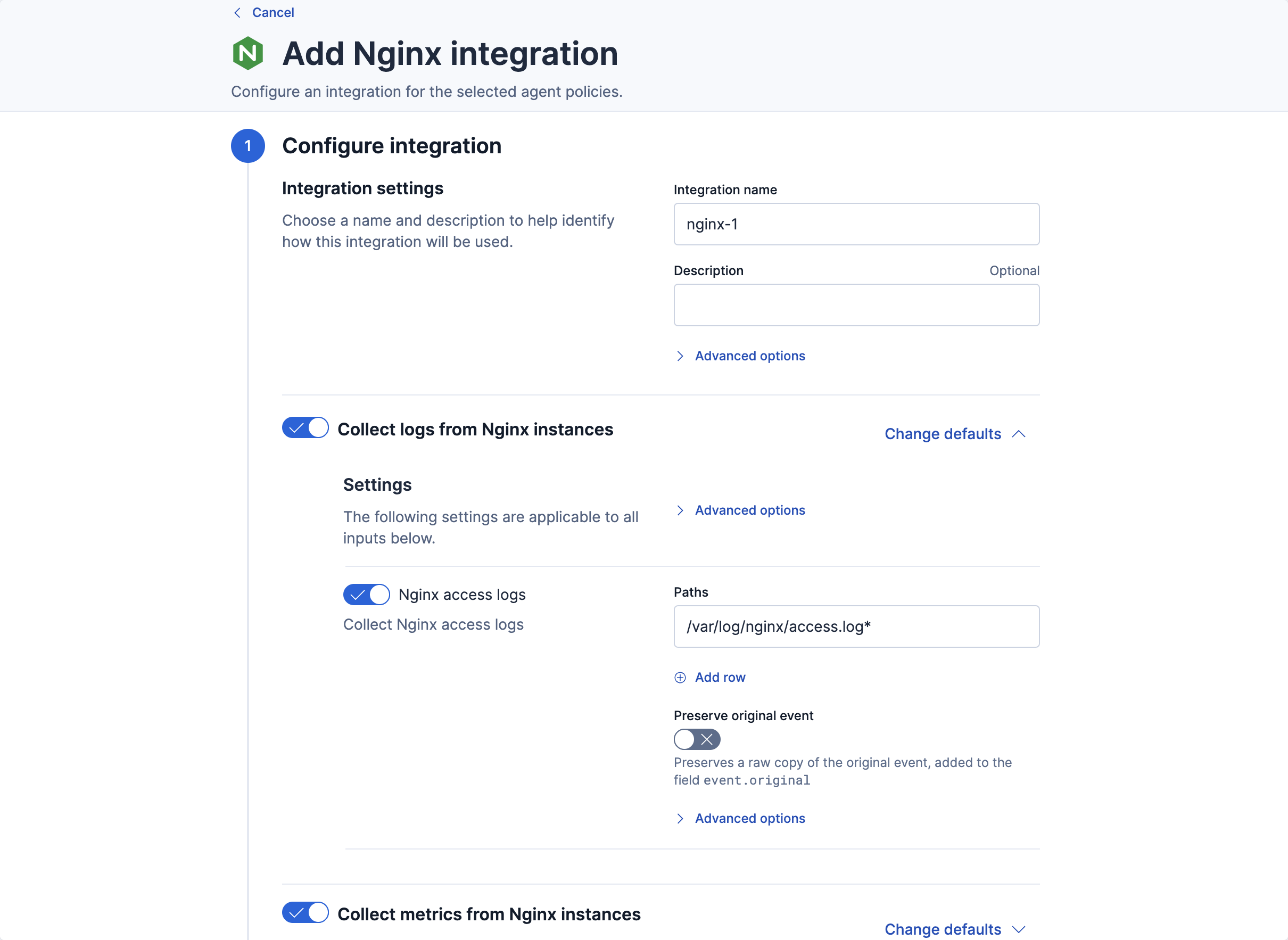The height and width of the screenshot is (940, 1288).
Task: Toggle Collect metrics from Nginx instances switch
Action: pos(306,913)
